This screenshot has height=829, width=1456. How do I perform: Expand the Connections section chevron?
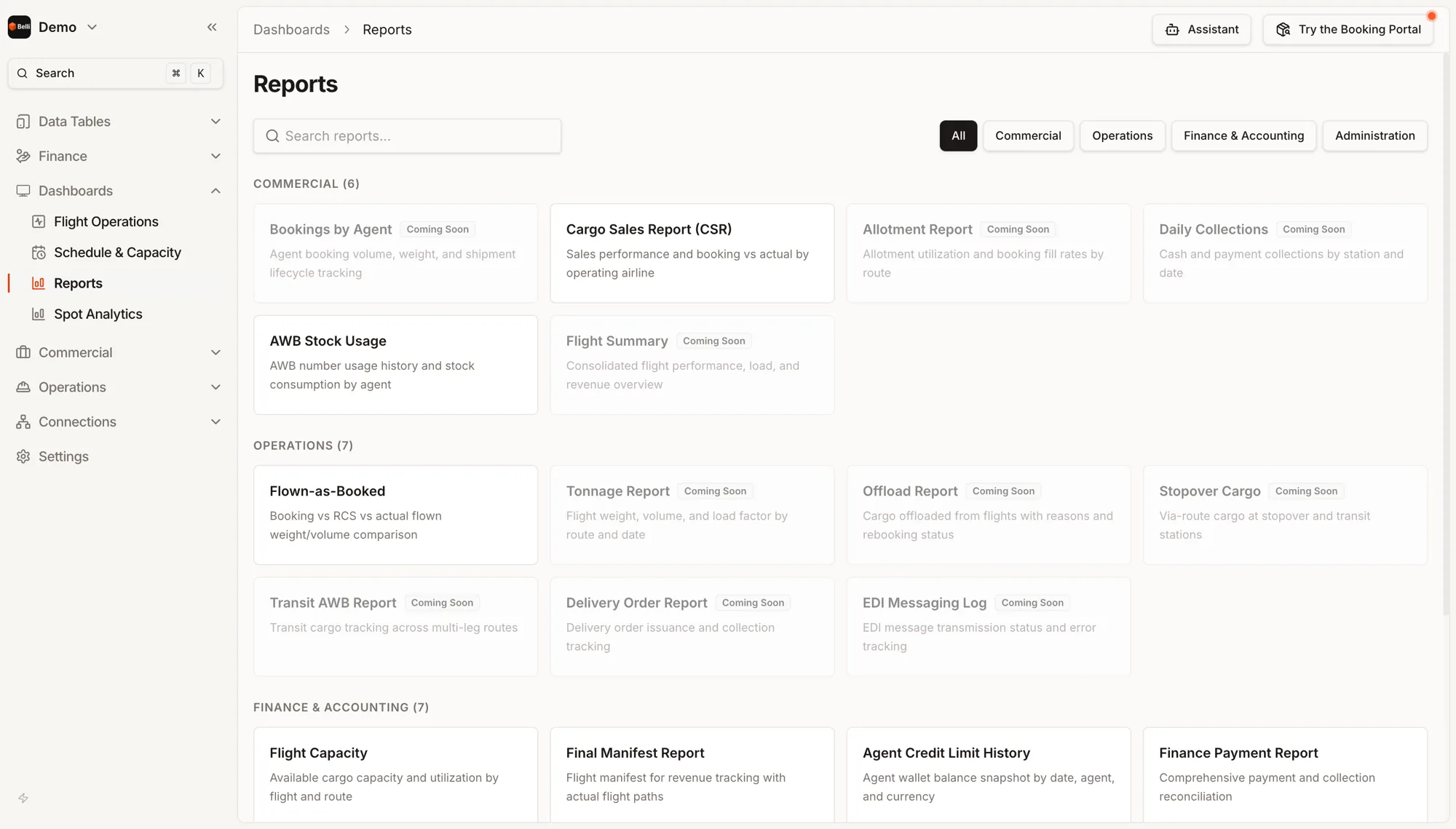[x=215, y=422]
